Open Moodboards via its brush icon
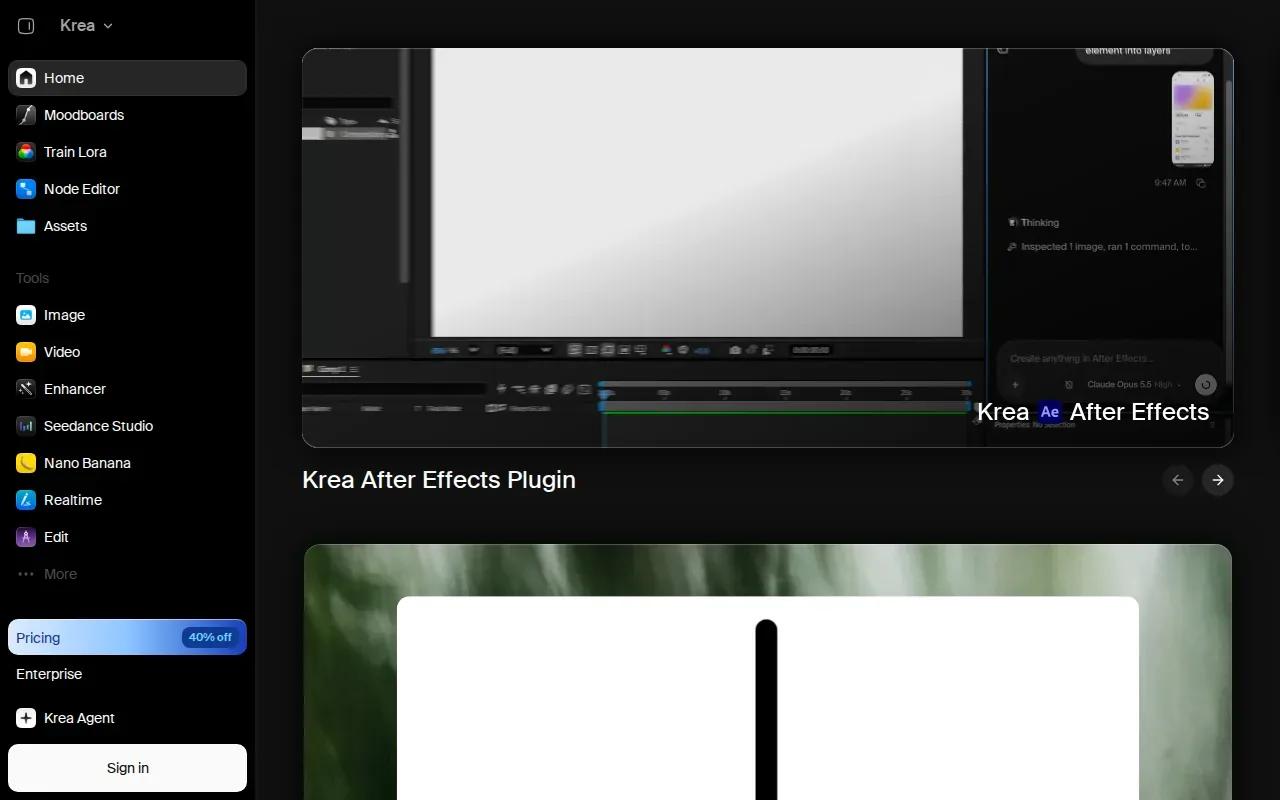The image size is (1280, 800). tap(26, 115)
